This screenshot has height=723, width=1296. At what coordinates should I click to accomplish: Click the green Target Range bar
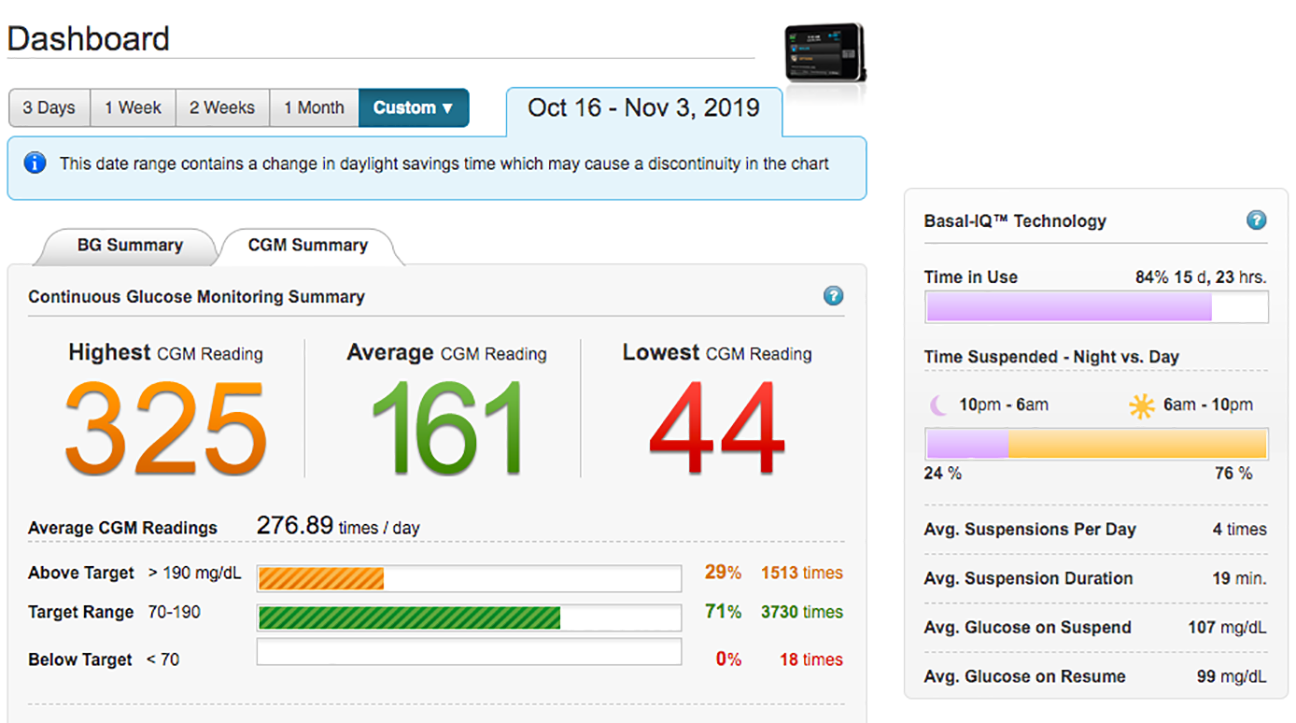tap(409, 617)
